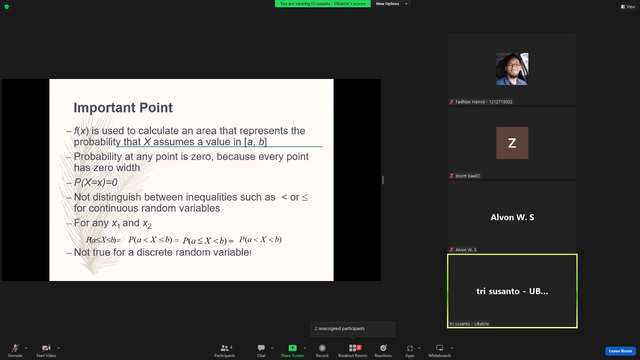
Task: Click the divider handle beside the shared screen
Action: (383, 180)
